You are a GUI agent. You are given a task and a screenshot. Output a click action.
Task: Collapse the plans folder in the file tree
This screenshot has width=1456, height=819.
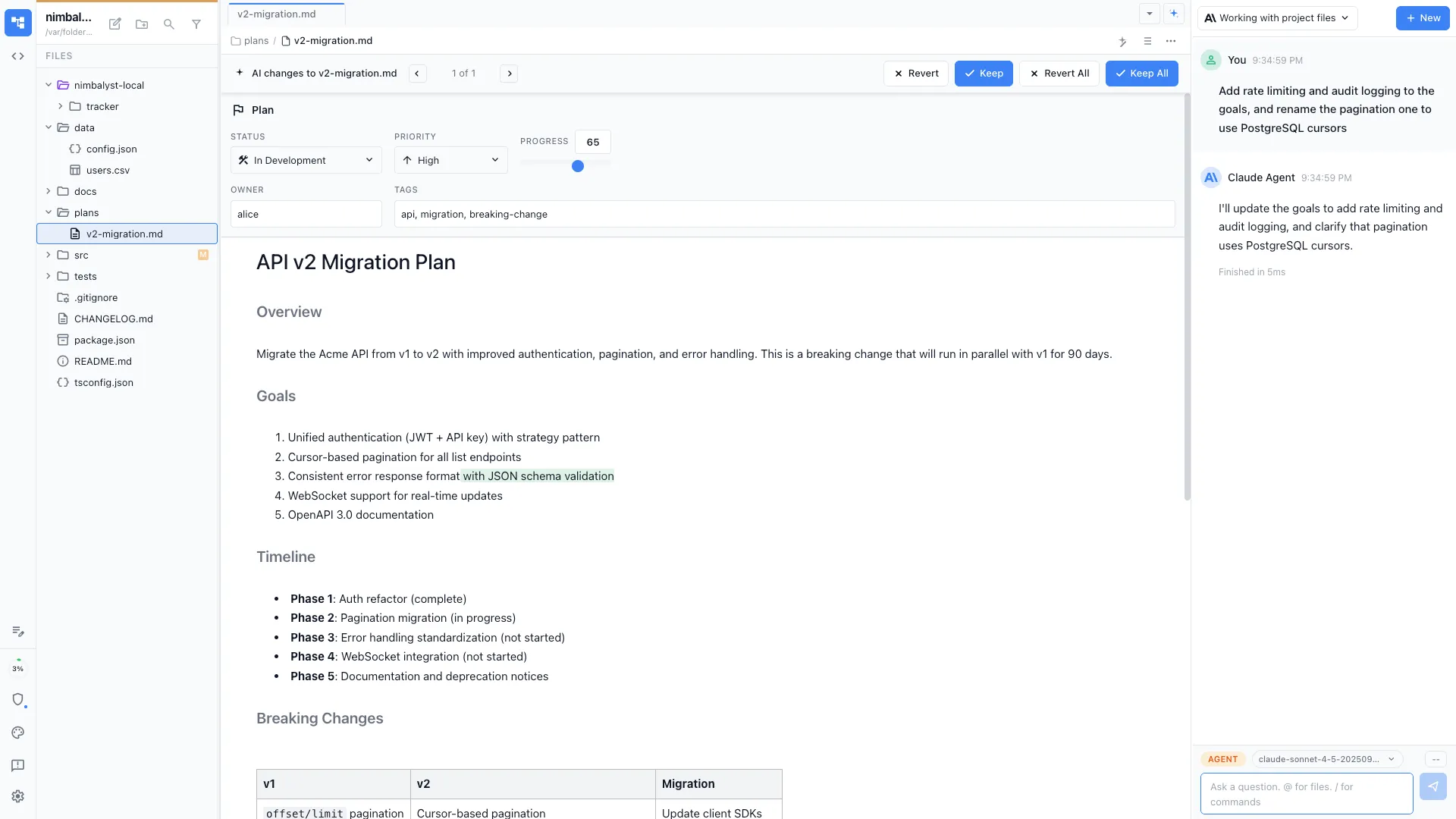coord(48,212)
